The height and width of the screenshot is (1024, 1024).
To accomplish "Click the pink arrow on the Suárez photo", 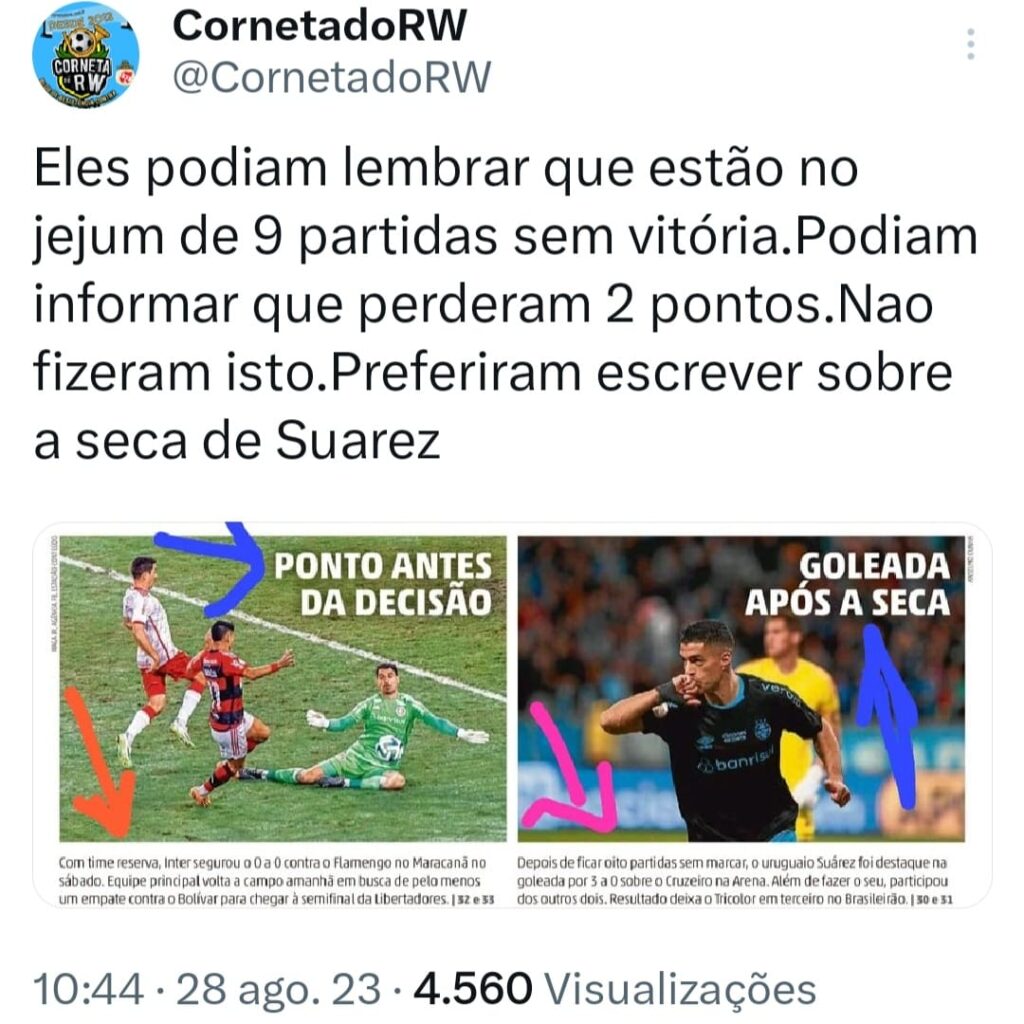I will click(x=571, y=769).
